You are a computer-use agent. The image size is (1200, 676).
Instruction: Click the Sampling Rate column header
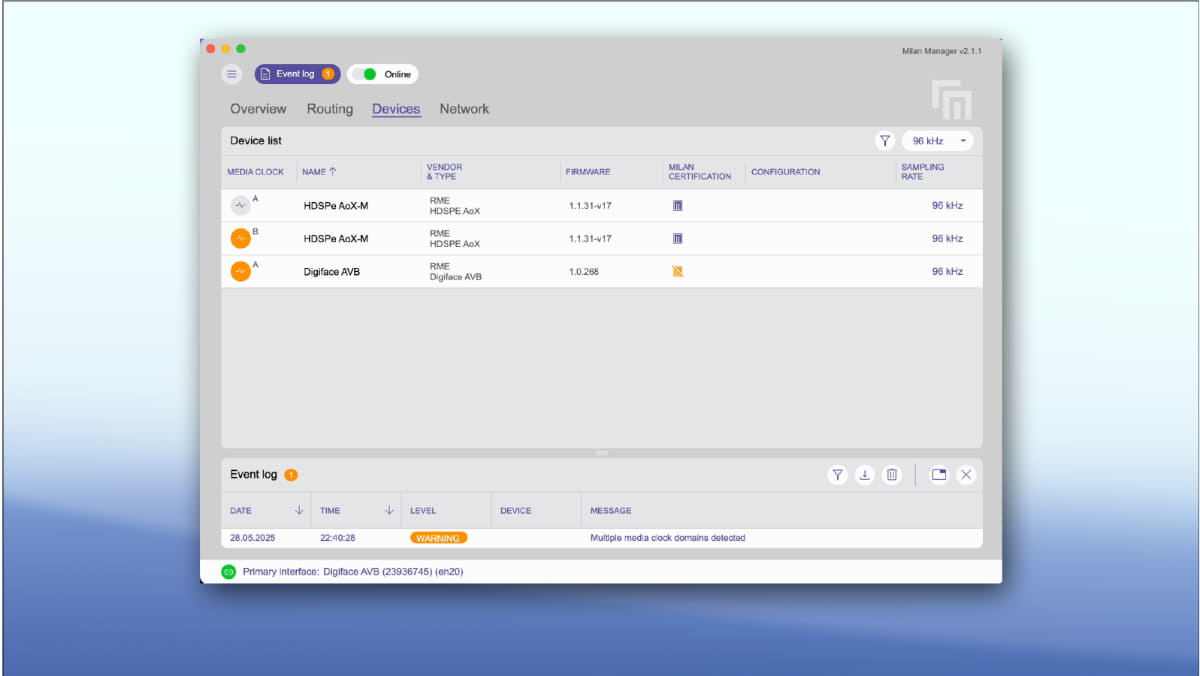[923, 172]
